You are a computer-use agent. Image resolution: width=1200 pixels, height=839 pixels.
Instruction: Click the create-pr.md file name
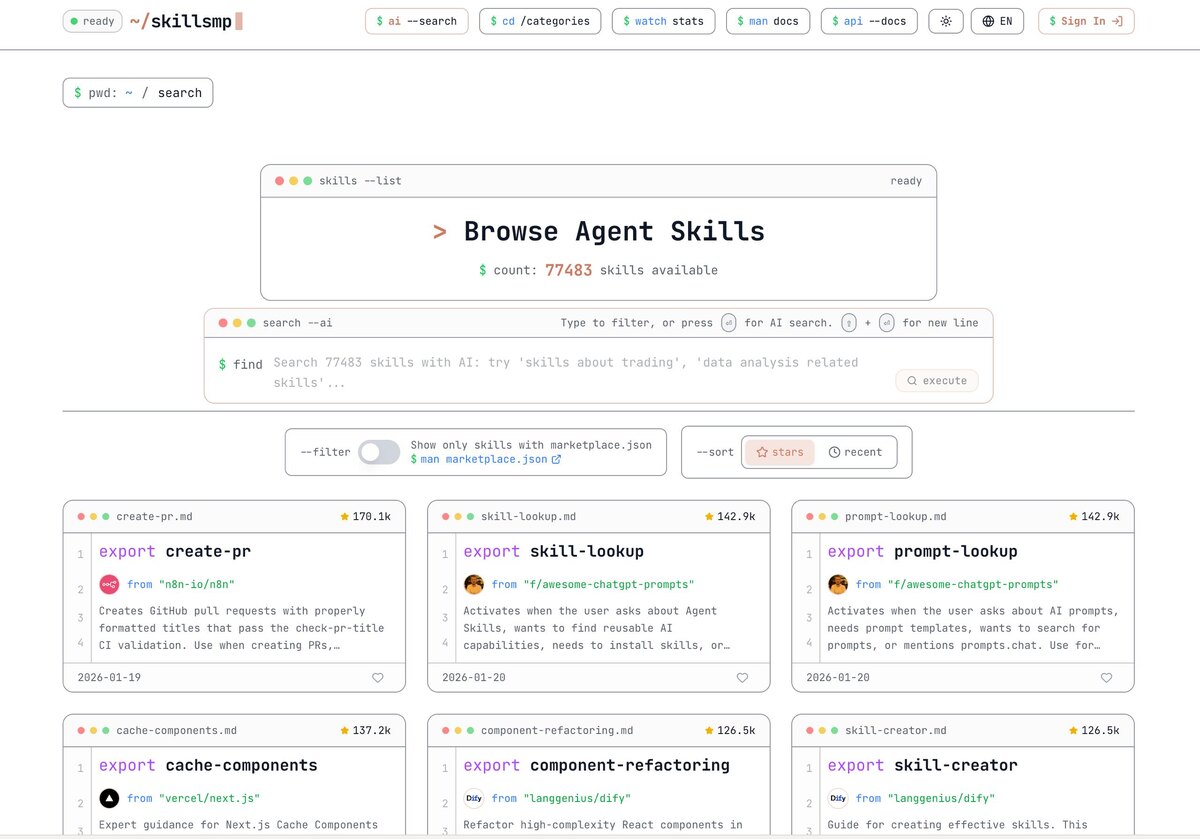click(154, 517)
